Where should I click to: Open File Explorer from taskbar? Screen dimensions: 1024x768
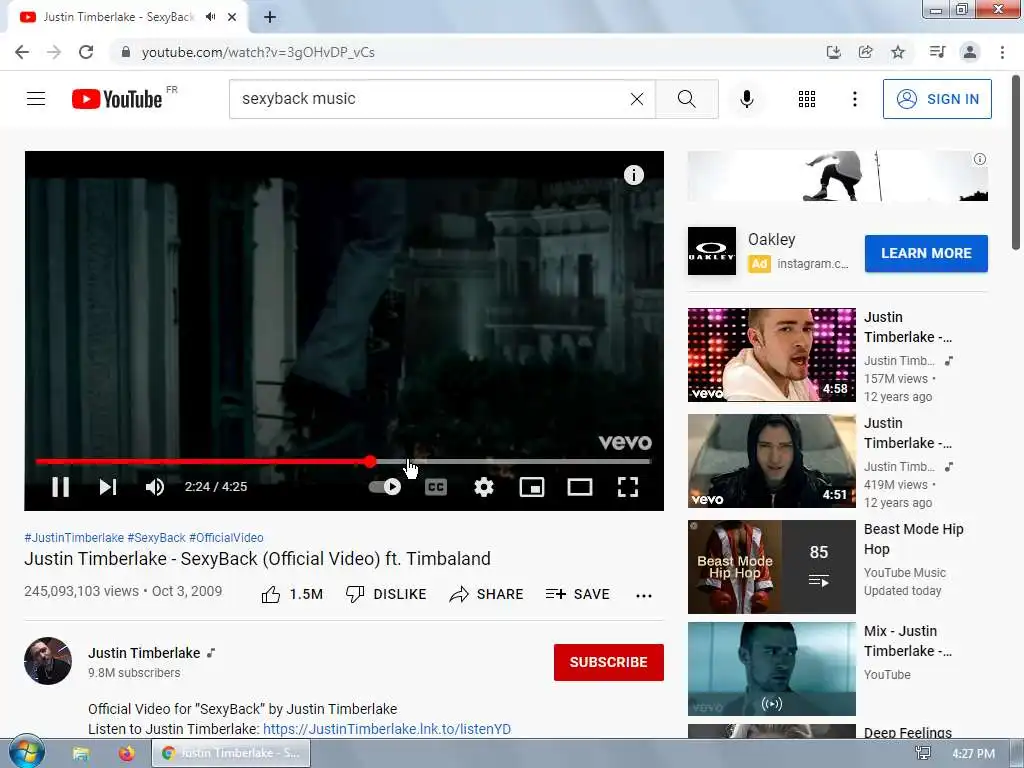pos(81,753)
